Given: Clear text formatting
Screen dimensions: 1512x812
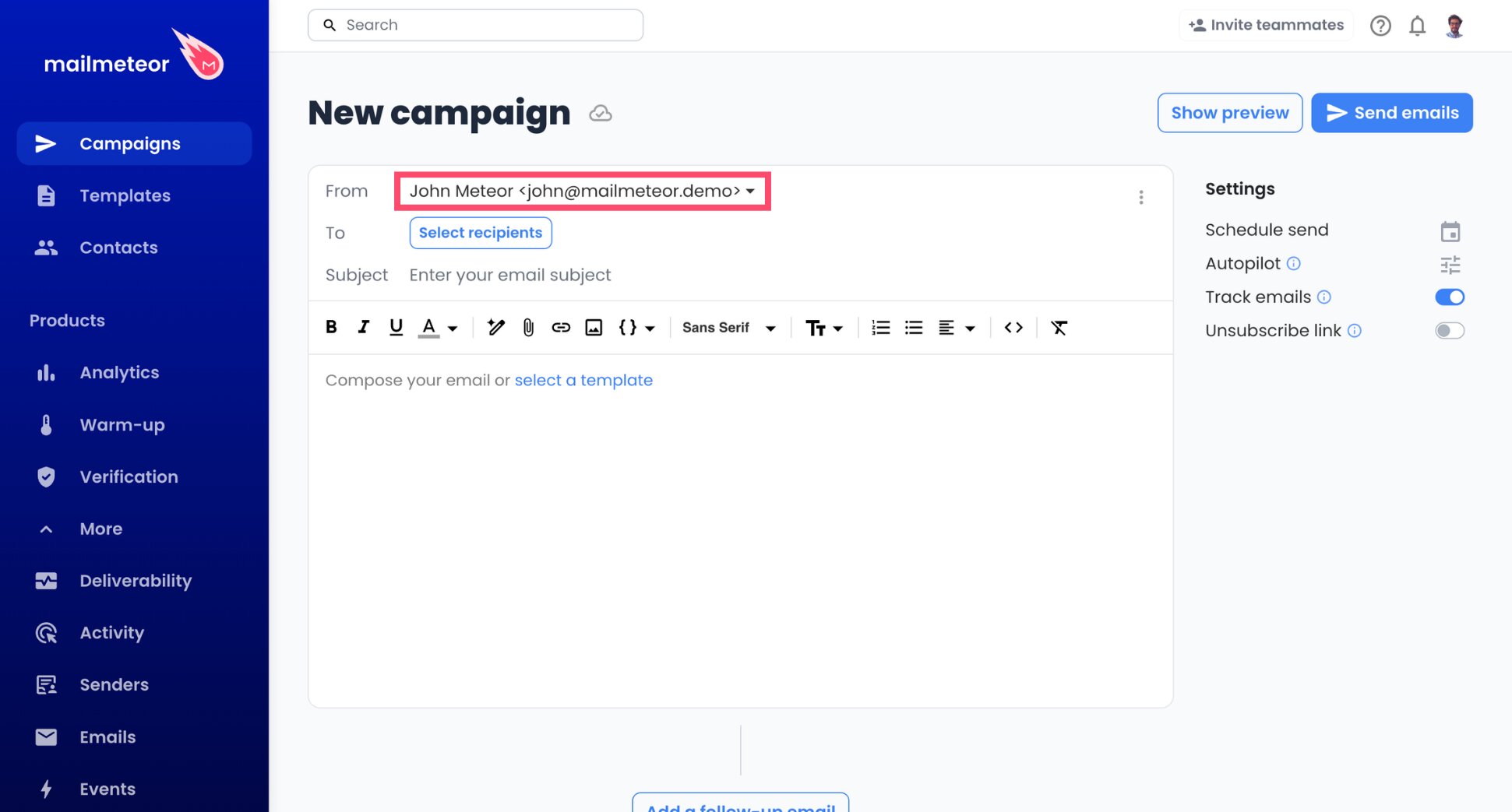Looking at the screenshot, I should (x=1059, y=328).
